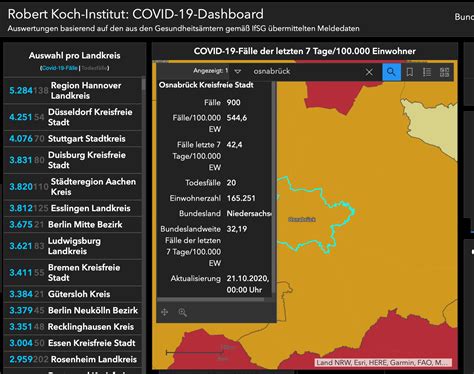This screenshot has height=374, width=474.
Task: Click the popup's vertical scrollbar
Action: click(x=274, y=188)
